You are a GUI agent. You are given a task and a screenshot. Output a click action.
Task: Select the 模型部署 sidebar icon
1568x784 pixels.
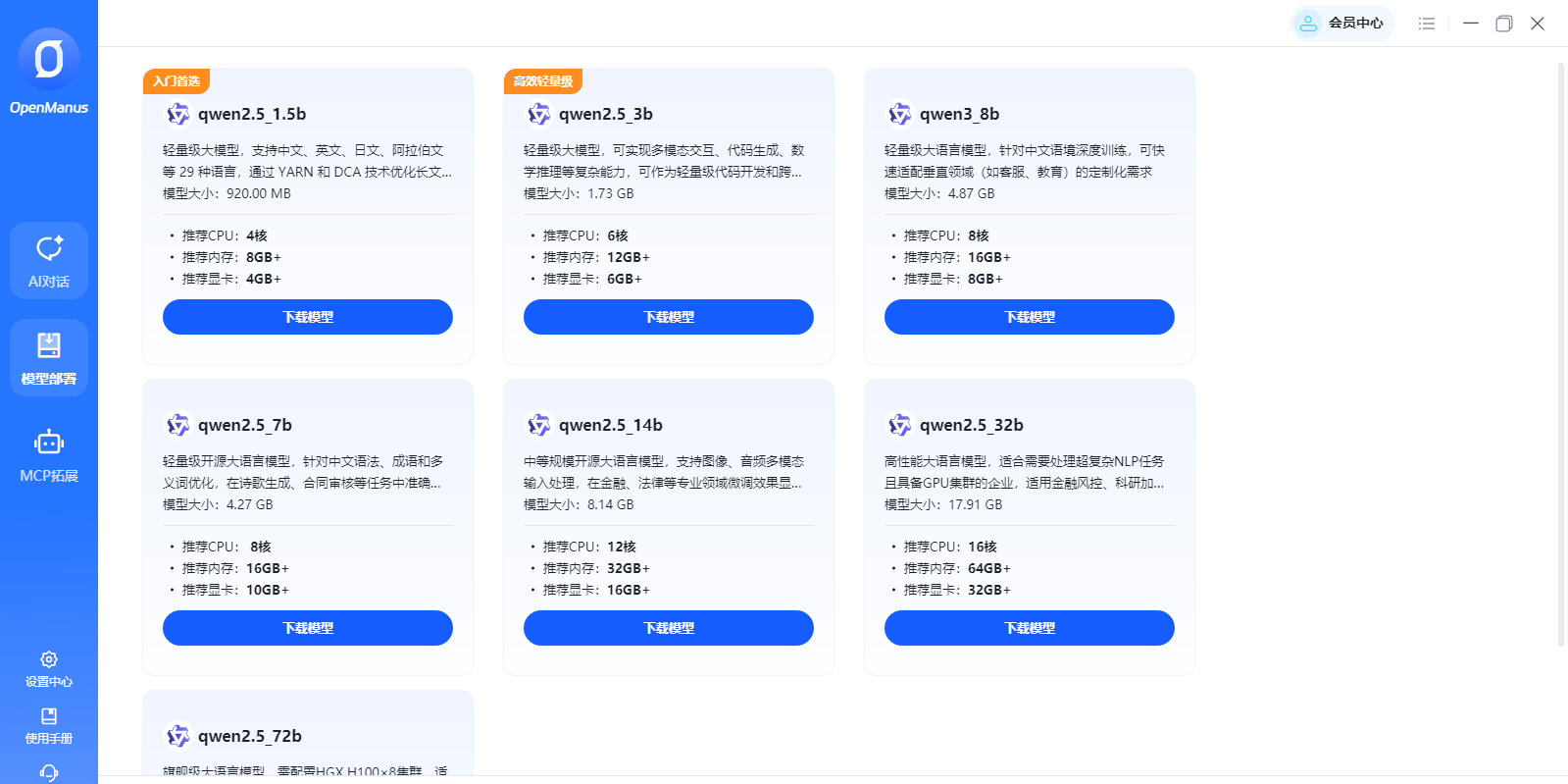pos(49,357)
